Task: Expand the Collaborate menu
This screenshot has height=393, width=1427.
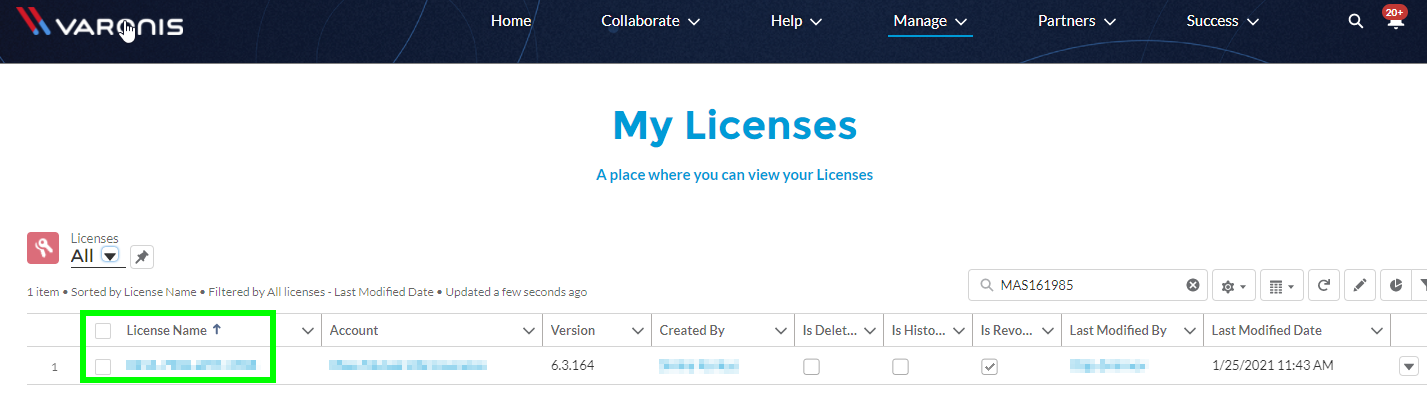Action: pyautogui.click(x=650, y=21)
